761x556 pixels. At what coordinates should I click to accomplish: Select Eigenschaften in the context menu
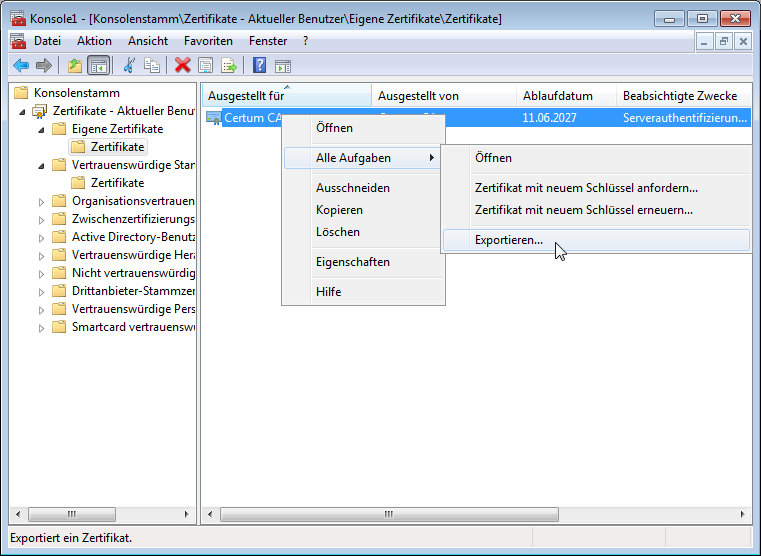coord(352,262)
